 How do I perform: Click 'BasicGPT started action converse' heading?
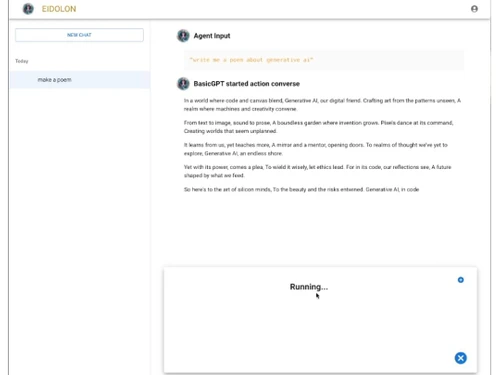click(x=246, y=84)
